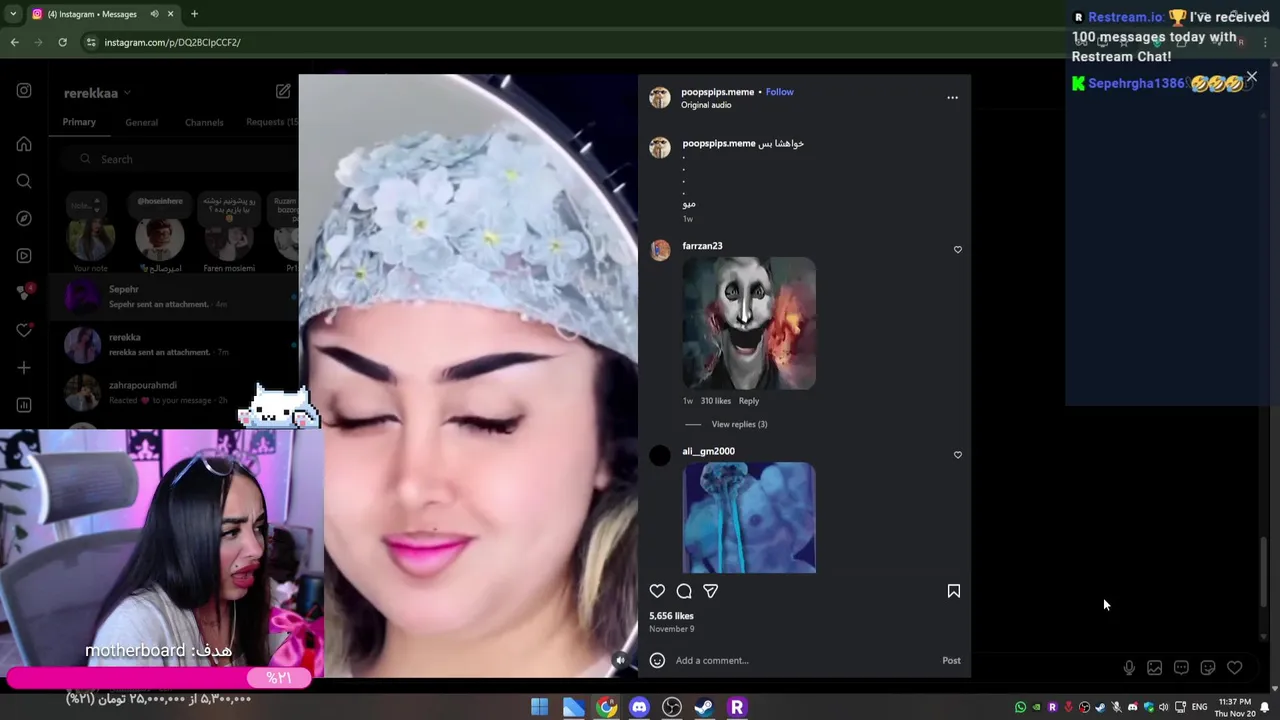Mute the Instagram tab audio speaker icon

click(154, 14)
